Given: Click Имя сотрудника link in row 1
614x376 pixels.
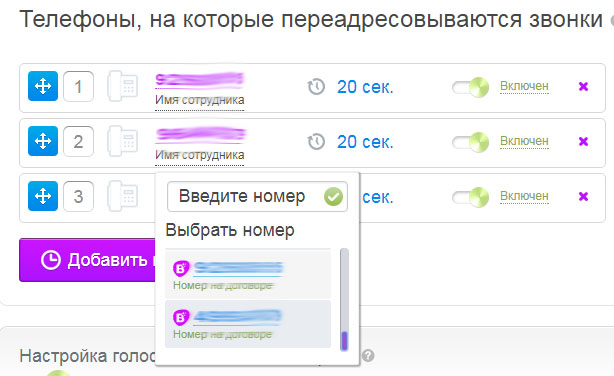Looking at the screenshot, I should [200, 100].
